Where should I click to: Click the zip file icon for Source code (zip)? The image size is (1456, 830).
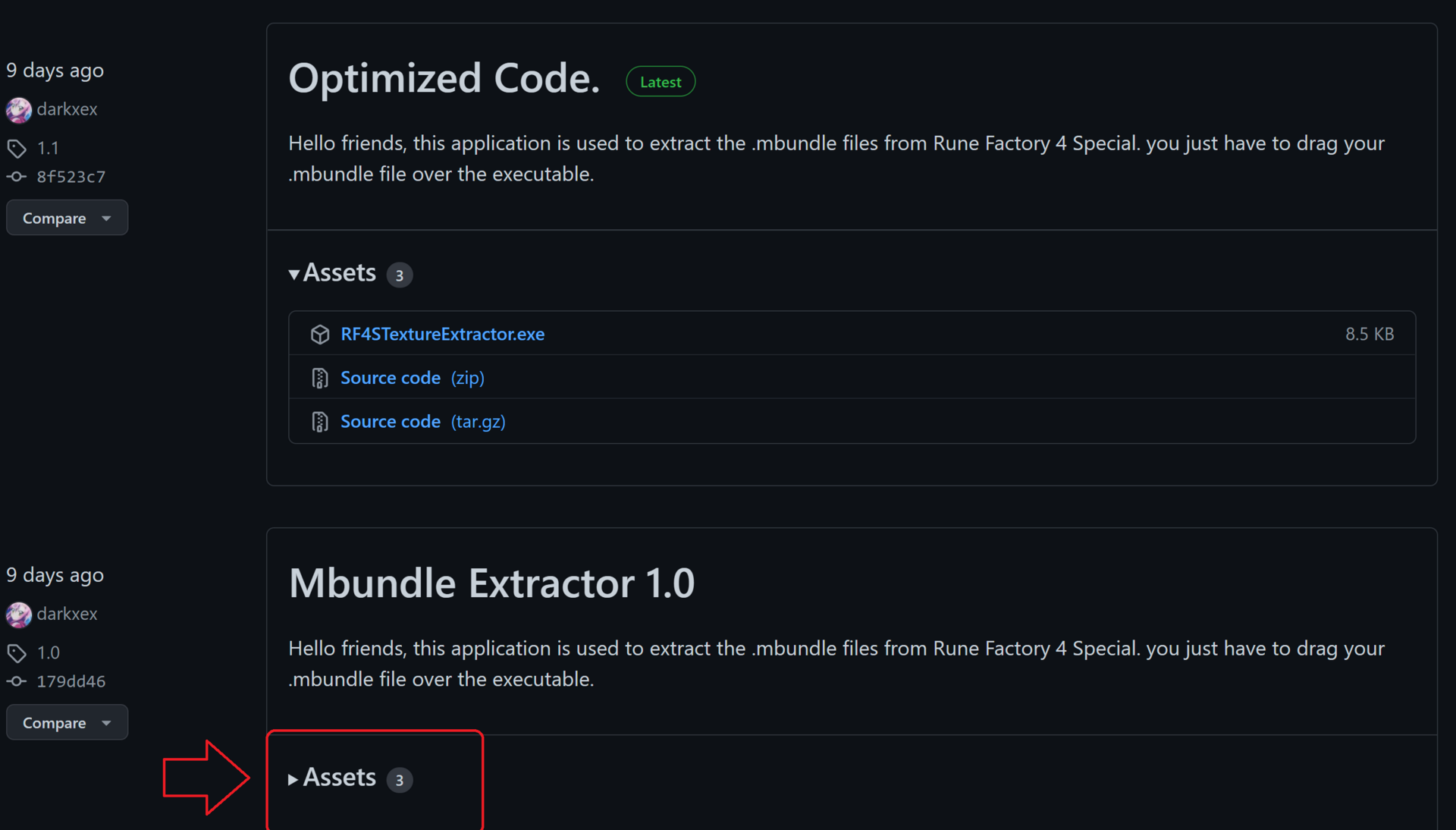click(320, 378)
